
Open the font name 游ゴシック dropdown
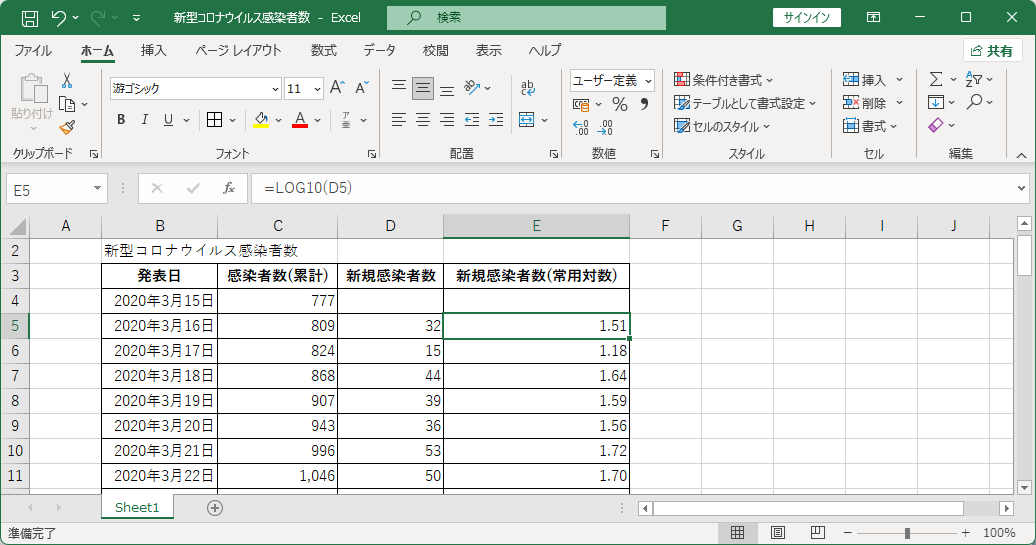276,89
